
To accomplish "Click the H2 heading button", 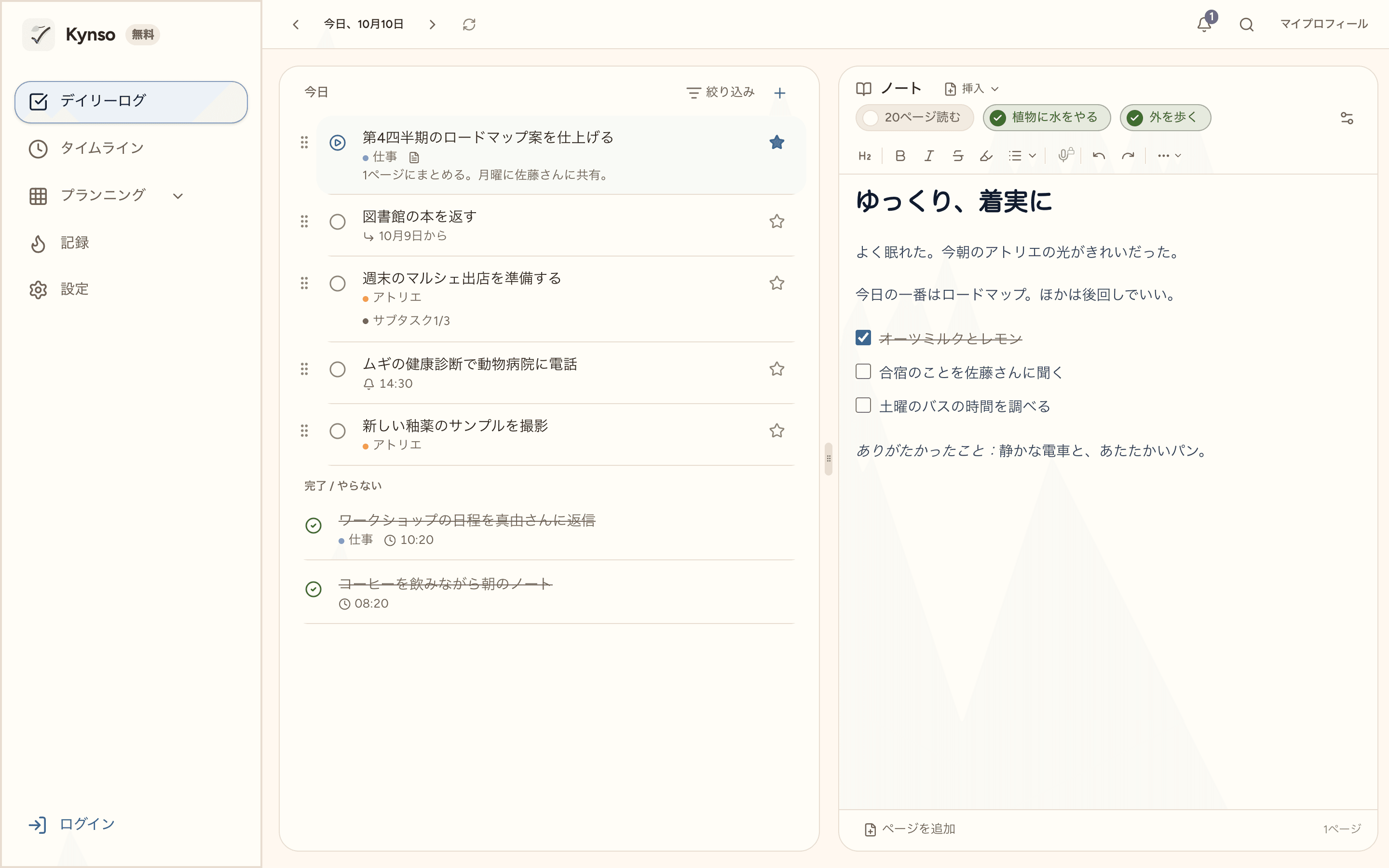I will 864,156.
